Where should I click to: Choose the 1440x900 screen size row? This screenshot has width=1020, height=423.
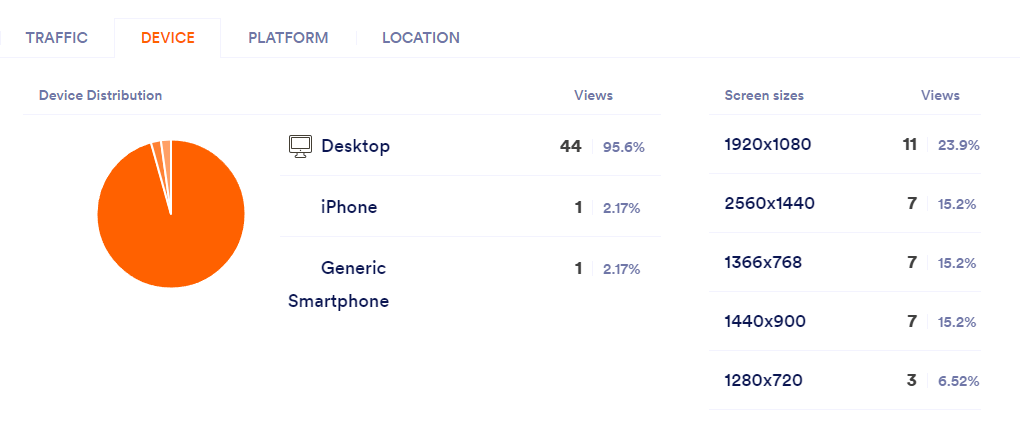coord(765,322)
